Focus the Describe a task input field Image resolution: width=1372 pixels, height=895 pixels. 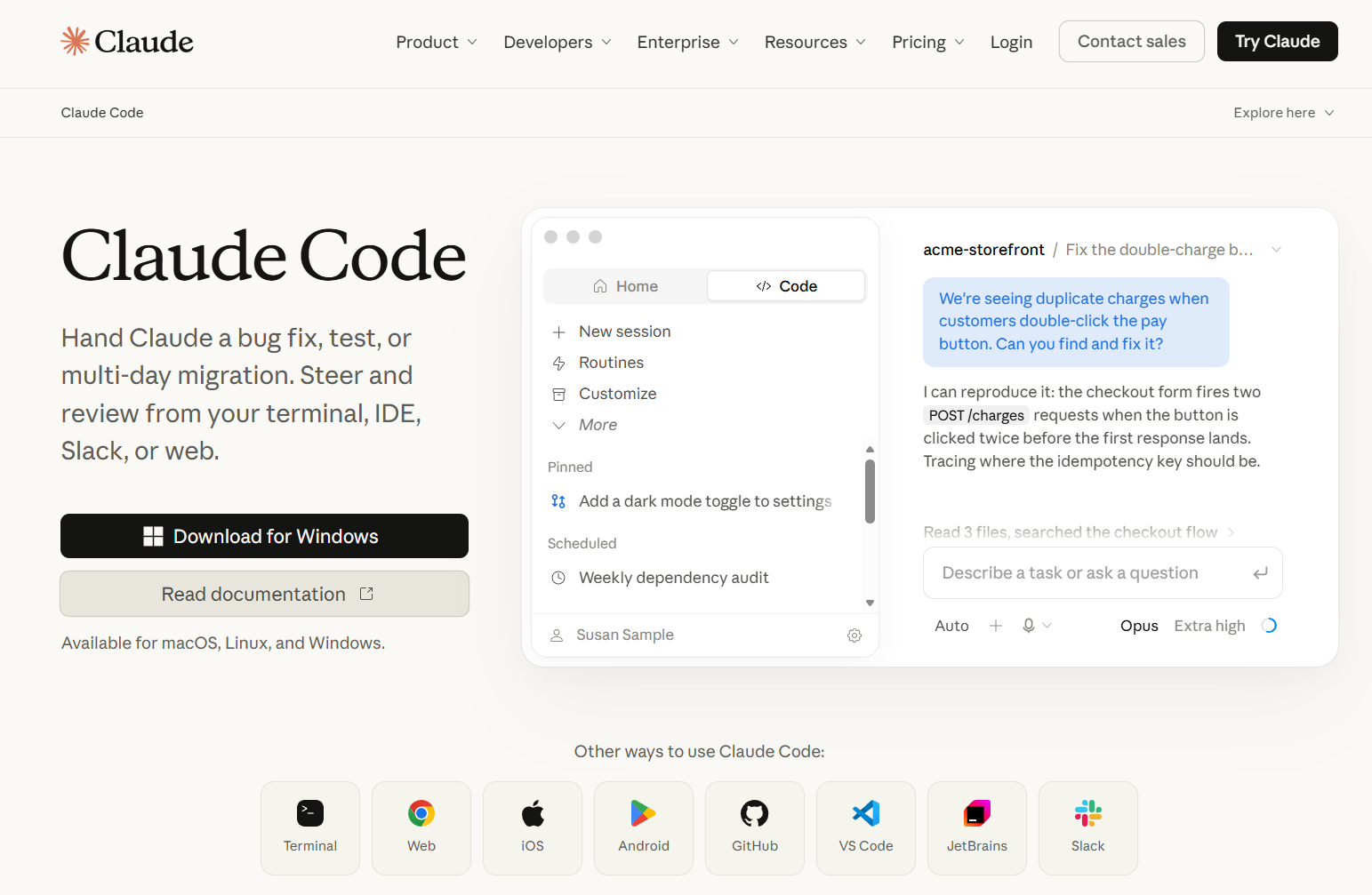click(1103, 573)
